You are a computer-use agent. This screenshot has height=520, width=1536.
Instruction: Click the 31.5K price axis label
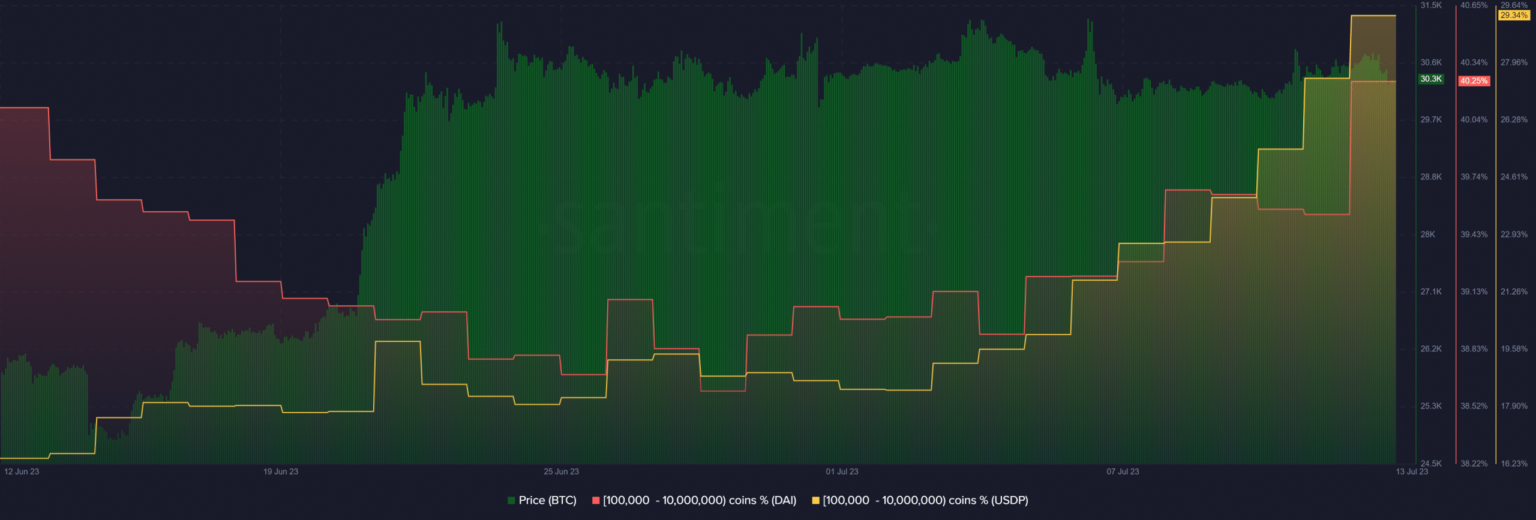click(1431, 6)
